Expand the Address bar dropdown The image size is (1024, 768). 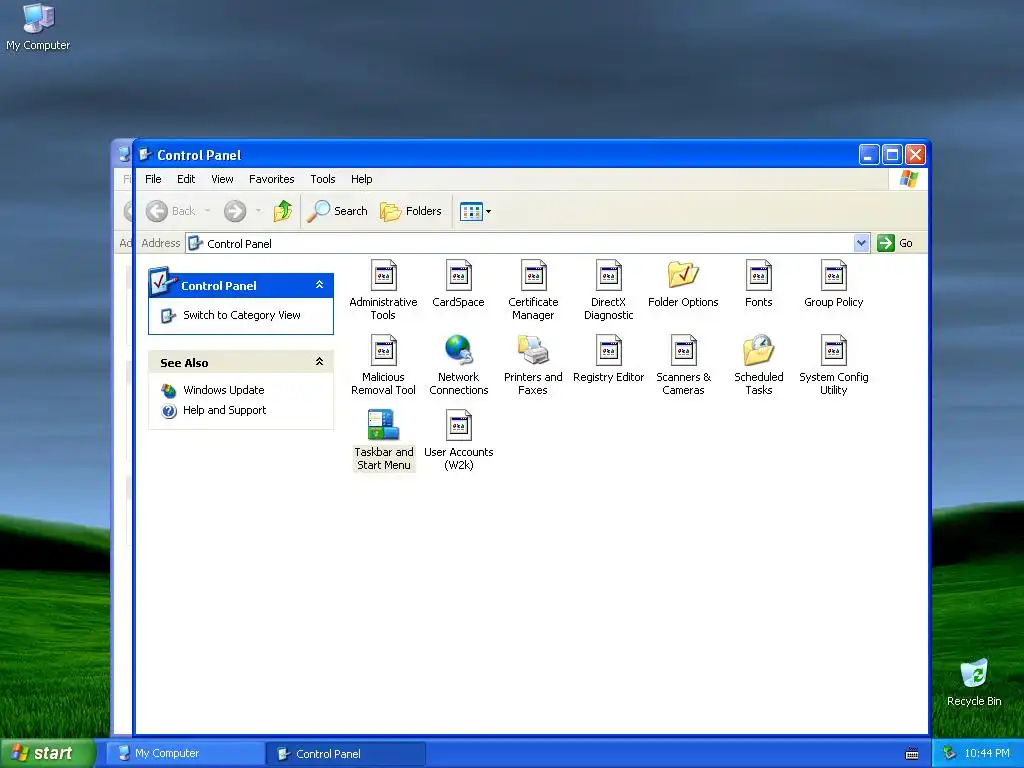coord(861,243)
